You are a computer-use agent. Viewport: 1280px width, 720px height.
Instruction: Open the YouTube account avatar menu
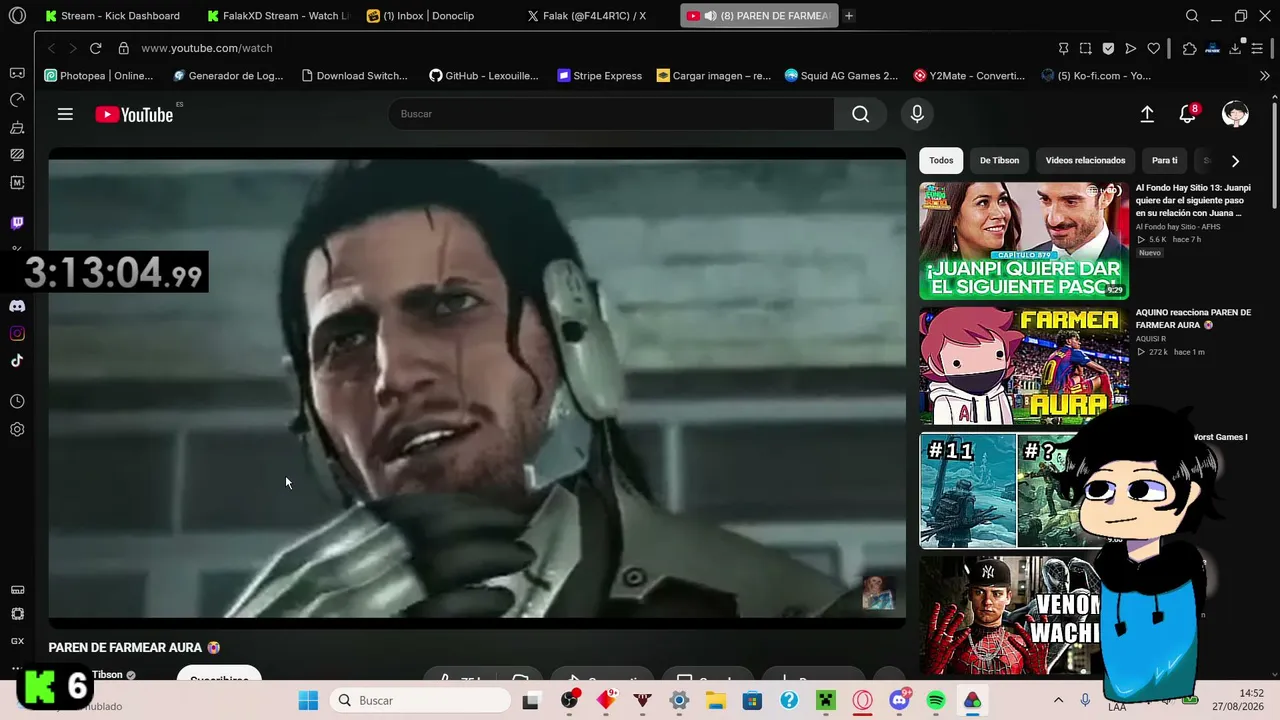1235,114
